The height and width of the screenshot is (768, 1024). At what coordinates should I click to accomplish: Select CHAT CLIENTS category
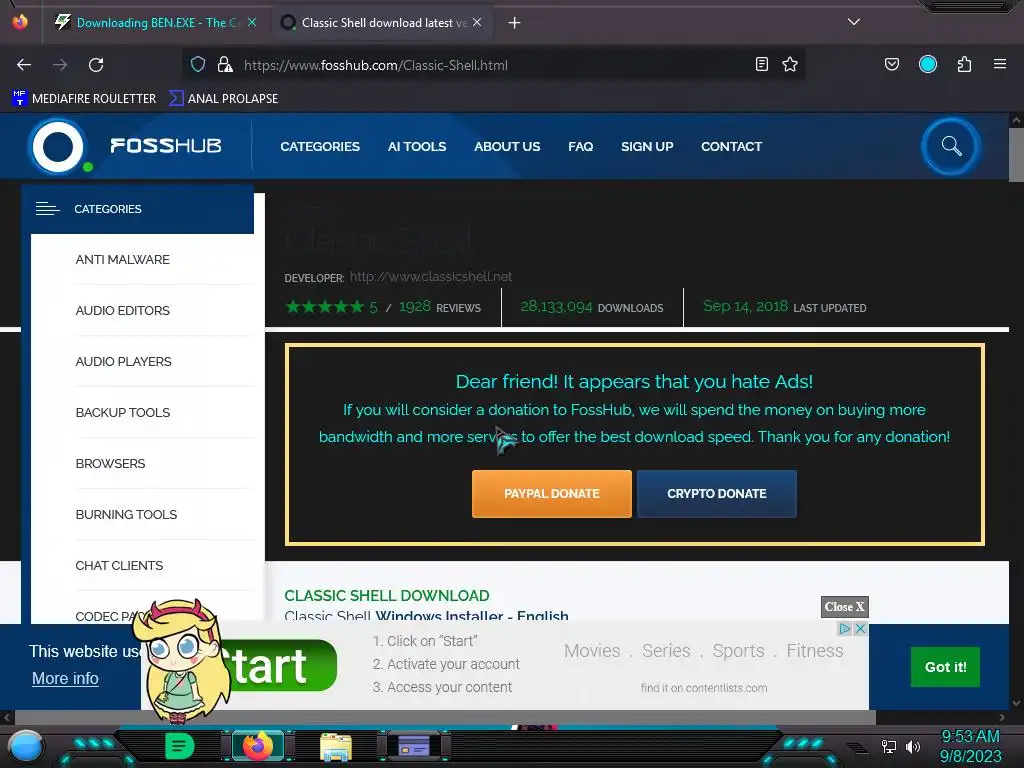tap(119, 566)
